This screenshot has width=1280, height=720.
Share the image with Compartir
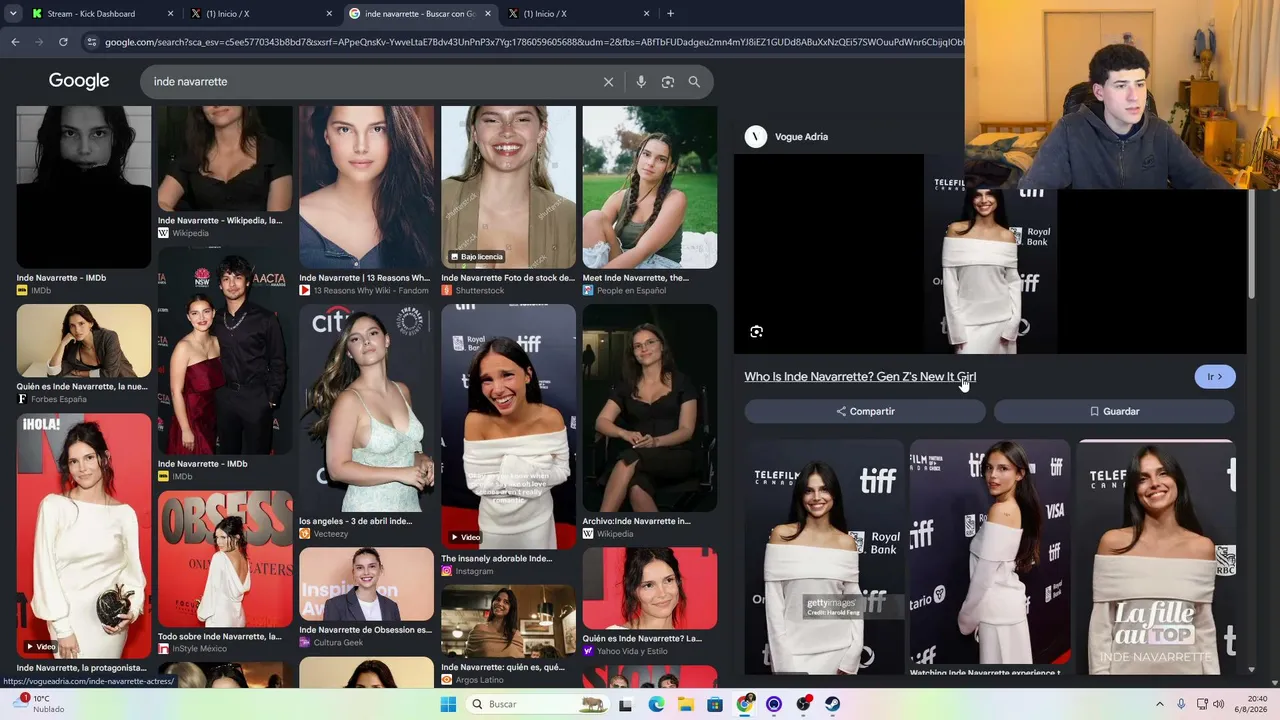click(x=865, y=411)
